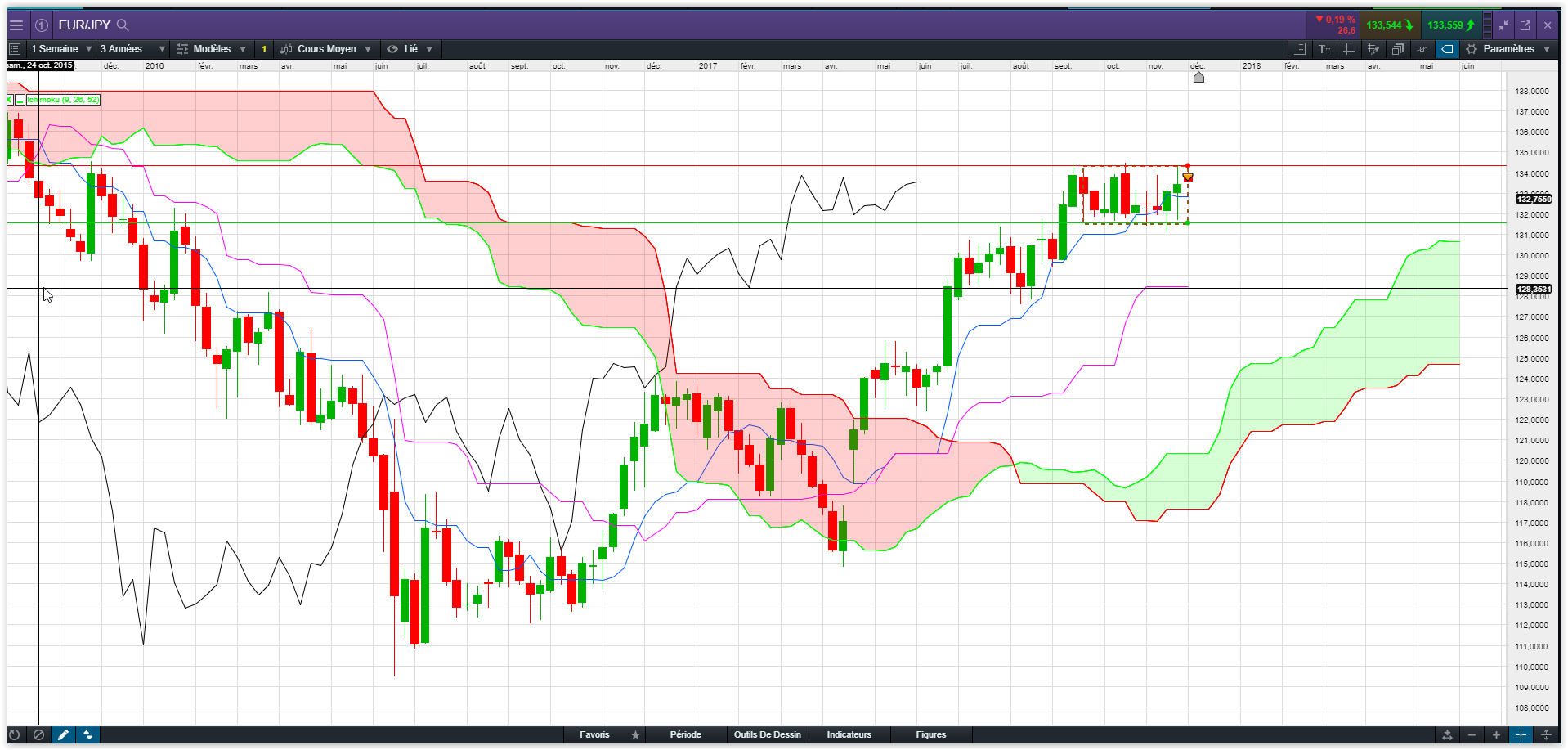Toggle the chart grid lines icon
This screenshot has height=750, width=1568.
(1349, 49)
